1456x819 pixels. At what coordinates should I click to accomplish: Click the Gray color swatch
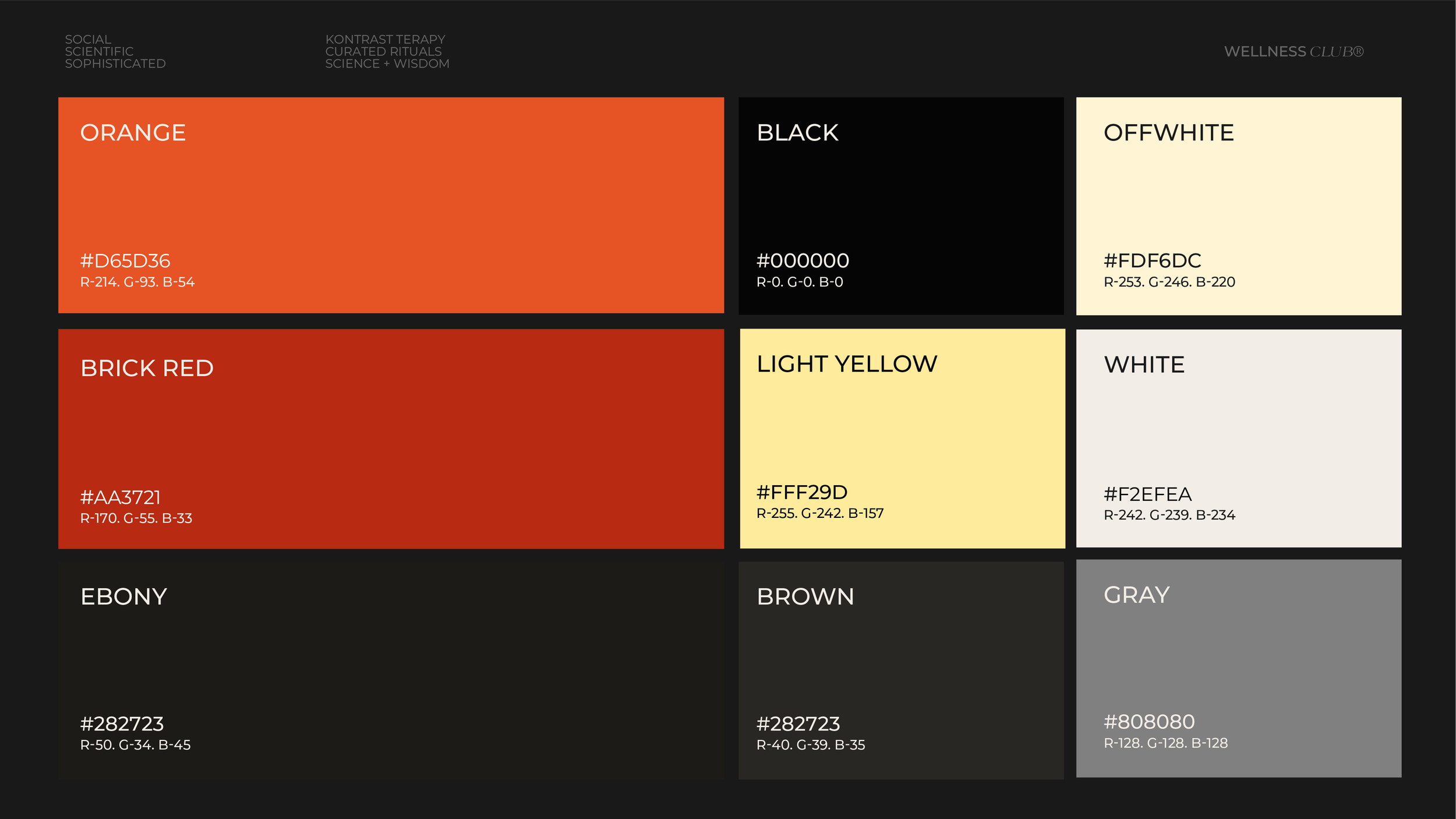[x=1238, y=668]
